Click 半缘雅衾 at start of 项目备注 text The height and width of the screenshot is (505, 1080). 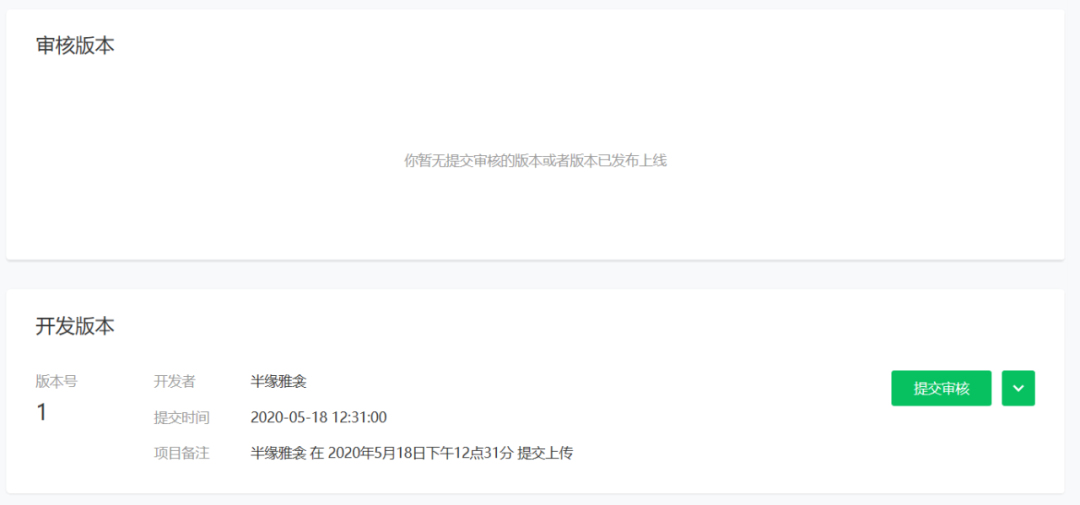(x=278, y=453)
